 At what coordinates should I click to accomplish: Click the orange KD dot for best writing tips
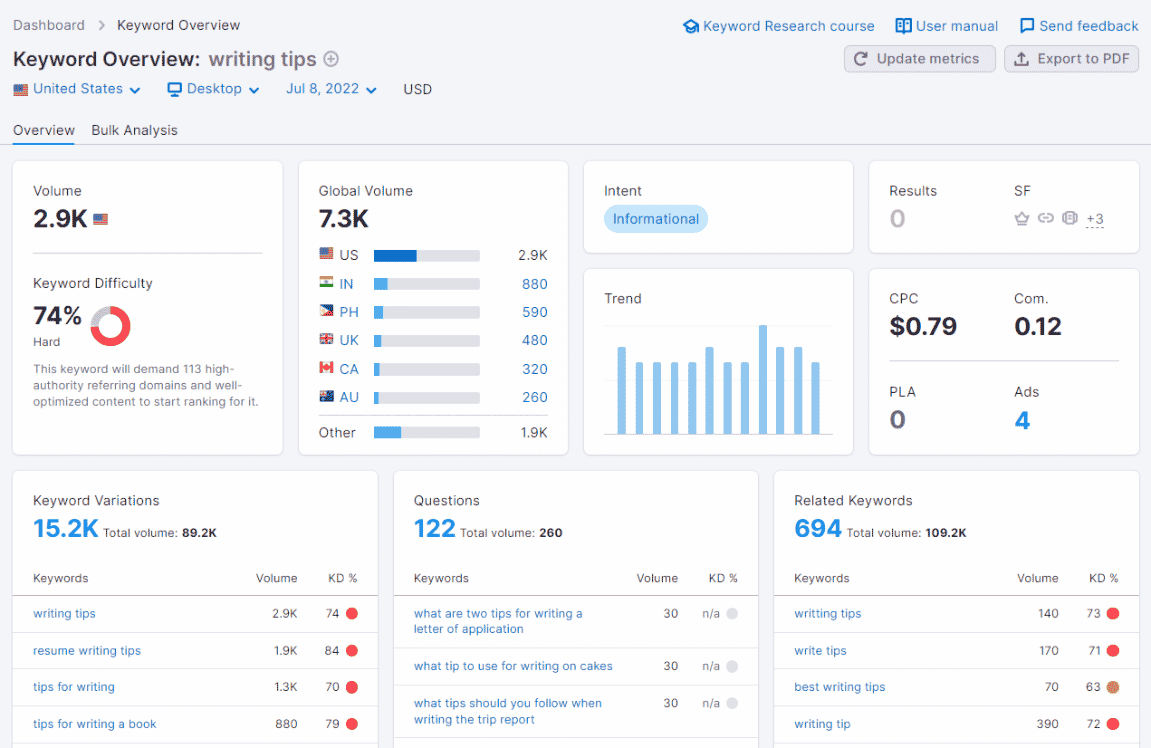tap(1113, 687)
